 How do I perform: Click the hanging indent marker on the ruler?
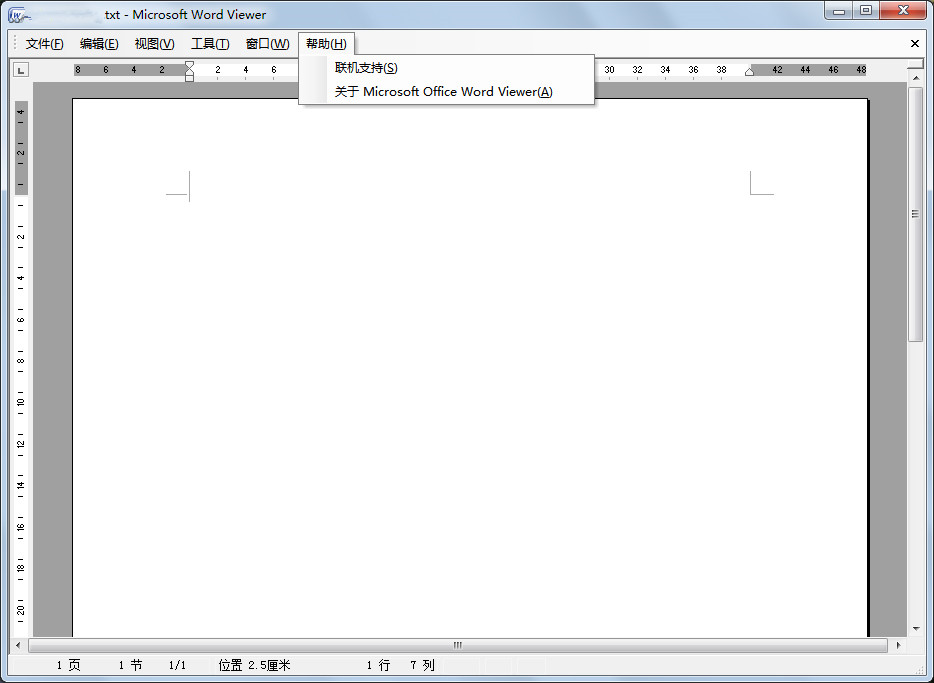[x=188, y=72]
